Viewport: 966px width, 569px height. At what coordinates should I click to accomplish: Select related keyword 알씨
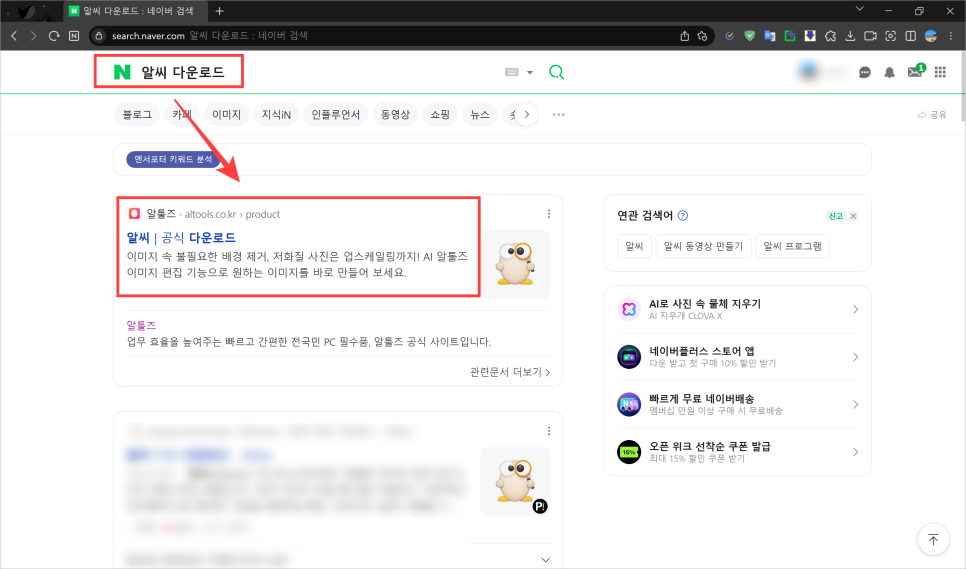click(x=634, y=246)
